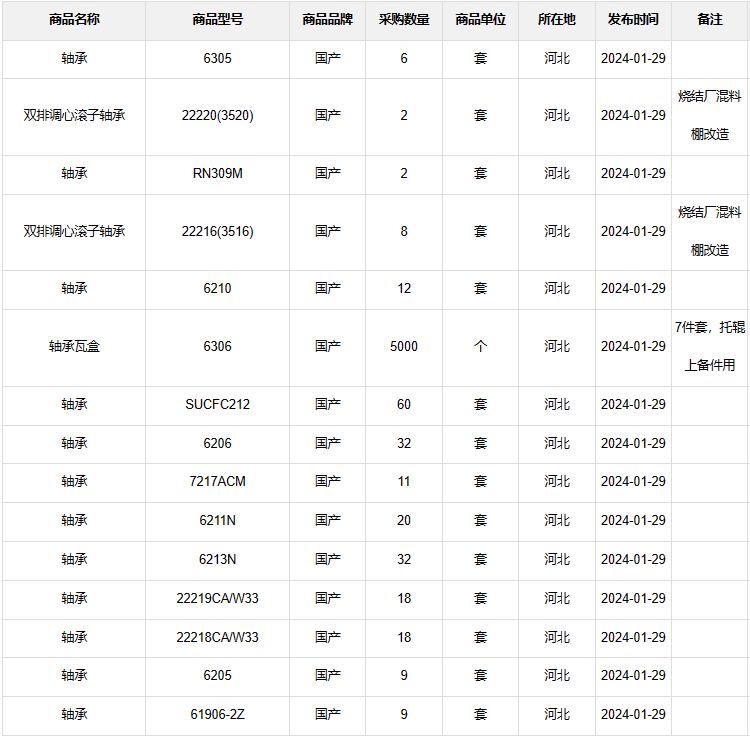Click 双排调心滚子轴承 in the 22220(3520) row
The width and height of the screenshot is (750, 739).
[x=74, y=116]
